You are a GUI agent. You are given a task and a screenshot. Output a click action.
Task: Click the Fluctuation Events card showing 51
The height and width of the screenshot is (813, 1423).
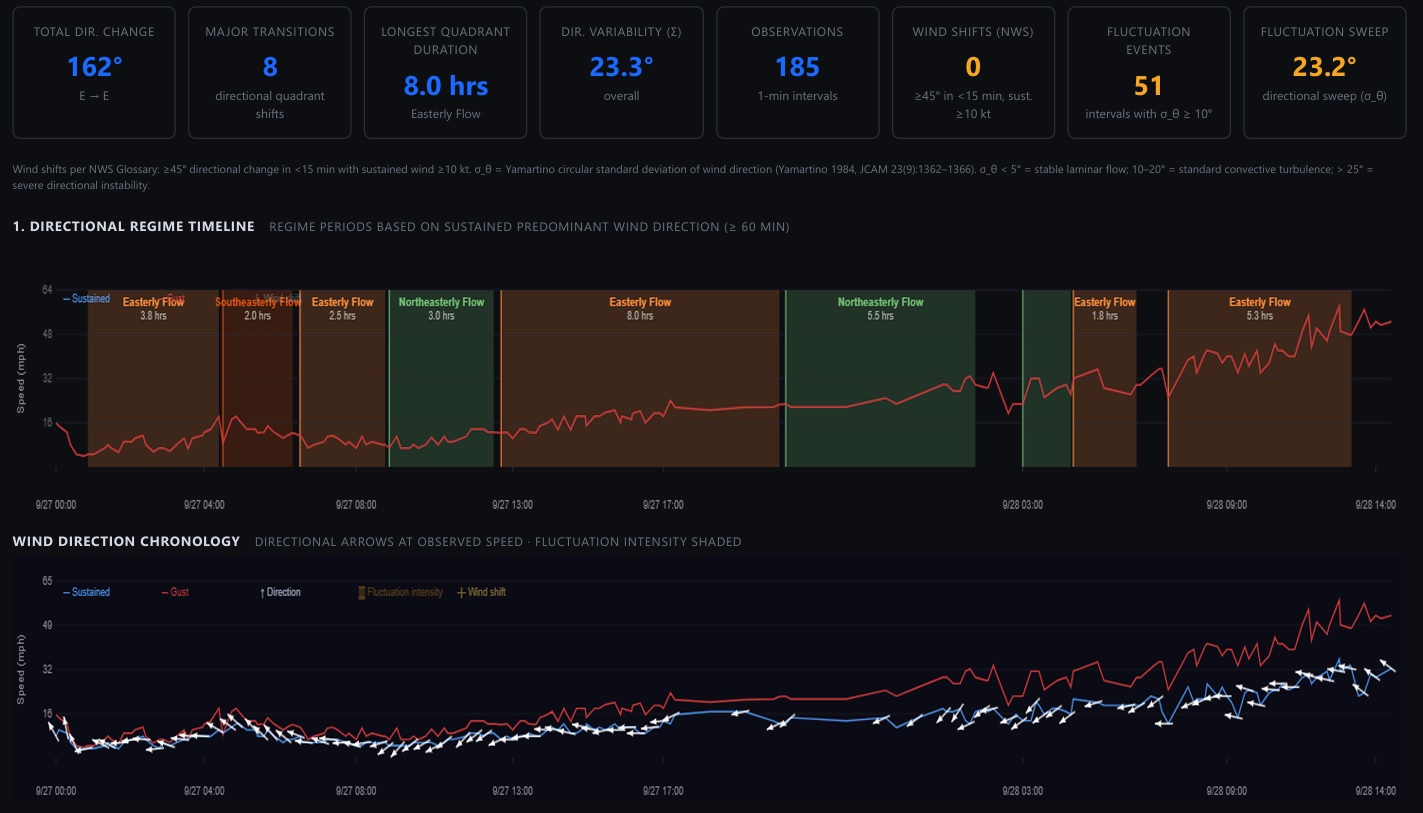tap(1149, 72)
